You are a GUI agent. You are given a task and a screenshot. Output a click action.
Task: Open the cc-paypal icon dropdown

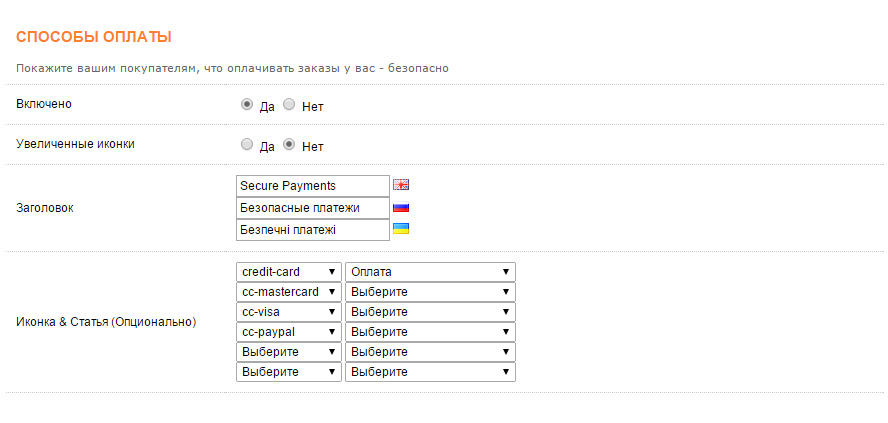(289, 332)
